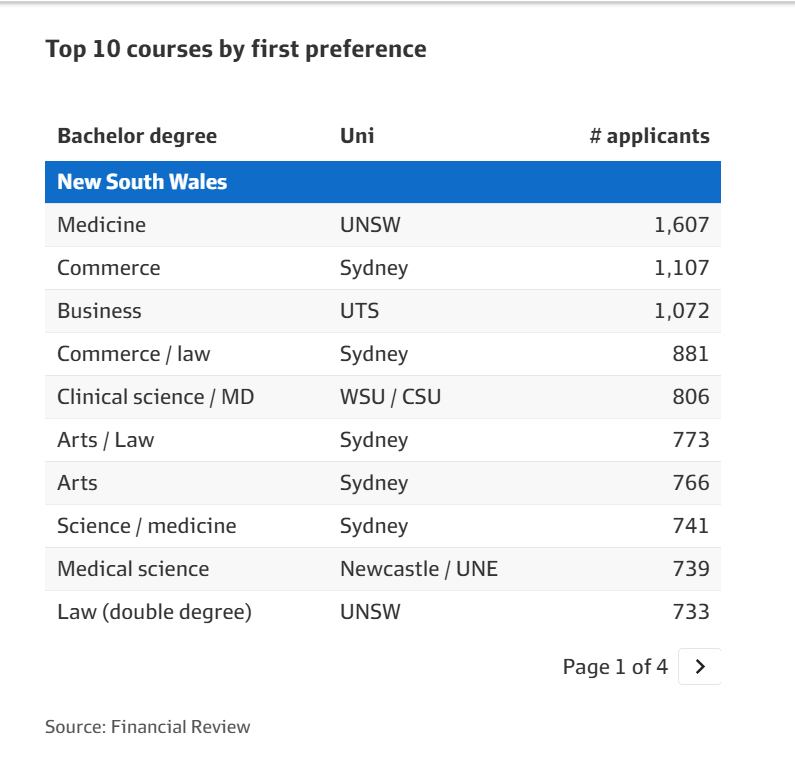
Task: Click the Top 10 courses title
Action: click(236, 49)
